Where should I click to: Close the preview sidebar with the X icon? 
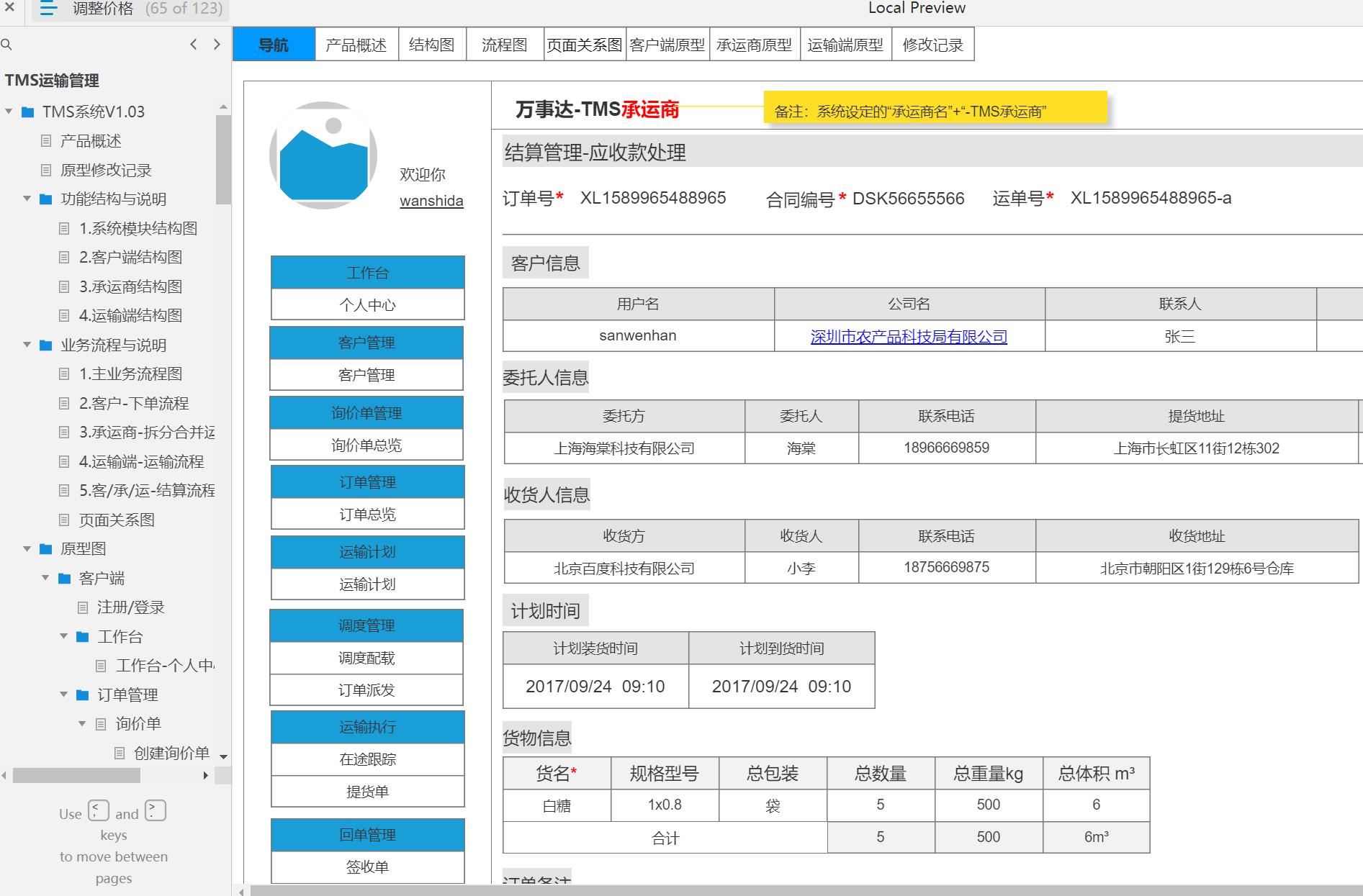[x=10, y=7]
